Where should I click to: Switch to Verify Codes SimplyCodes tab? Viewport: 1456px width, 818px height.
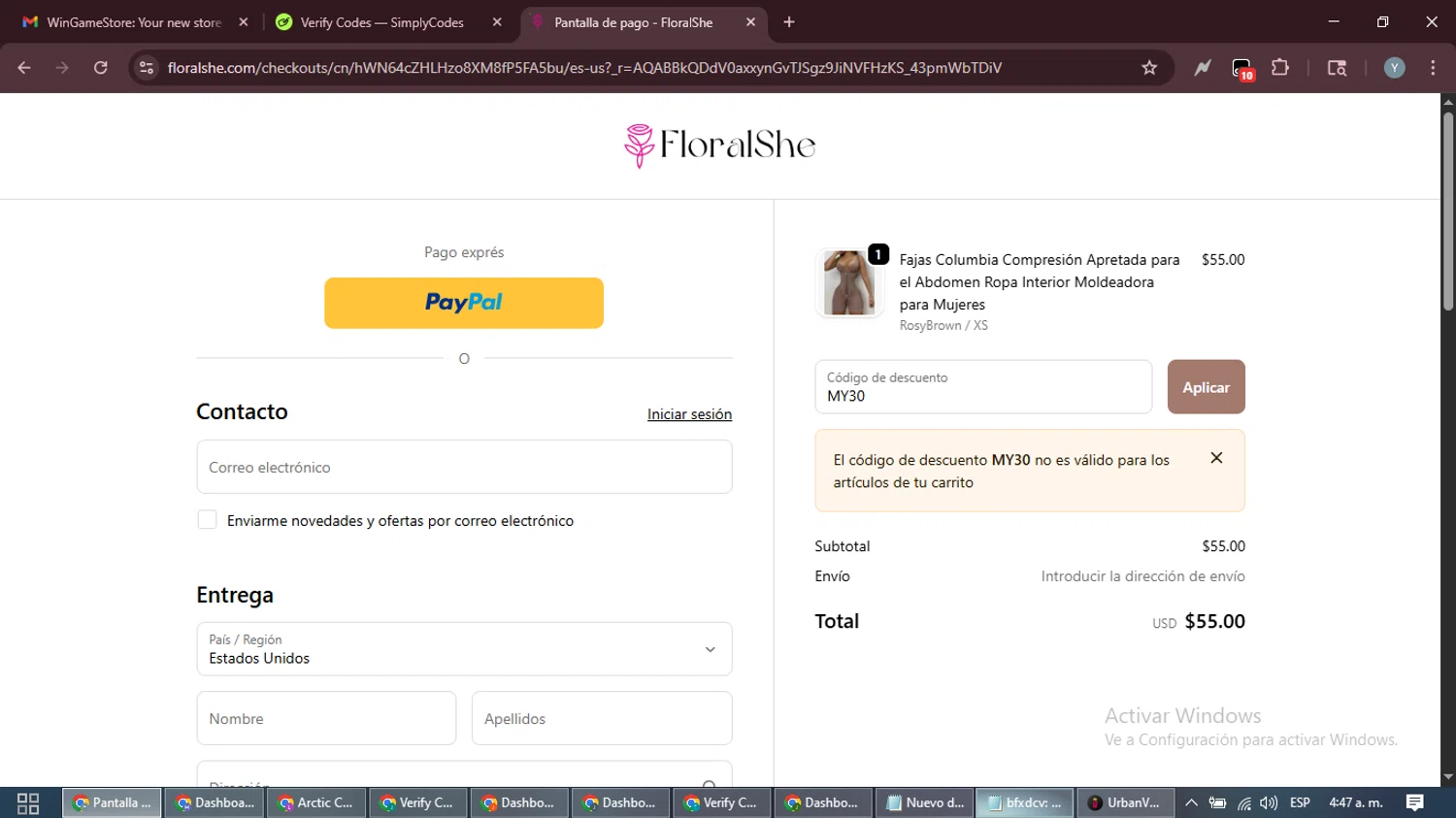[x=381, y=22]
